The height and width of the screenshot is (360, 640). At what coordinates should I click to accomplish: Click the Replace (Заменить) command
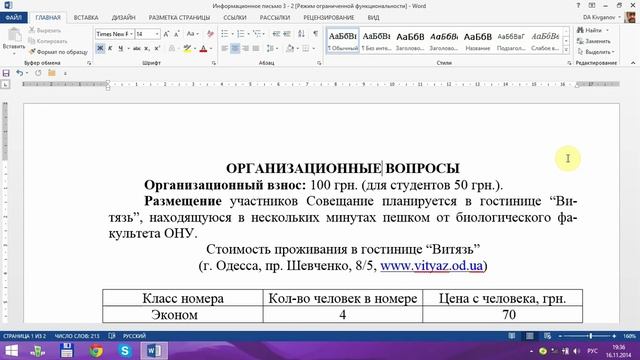tap(594, 41)
